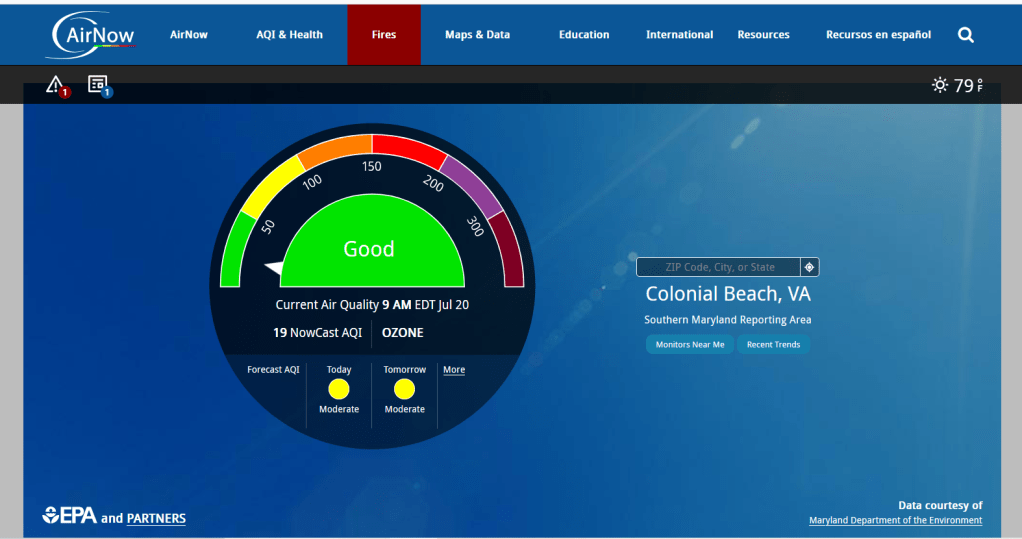The image size is (1022, 539).
Task: Click Tomorrow's yellow Moderate forecast circle
Action: coord(404,389)
